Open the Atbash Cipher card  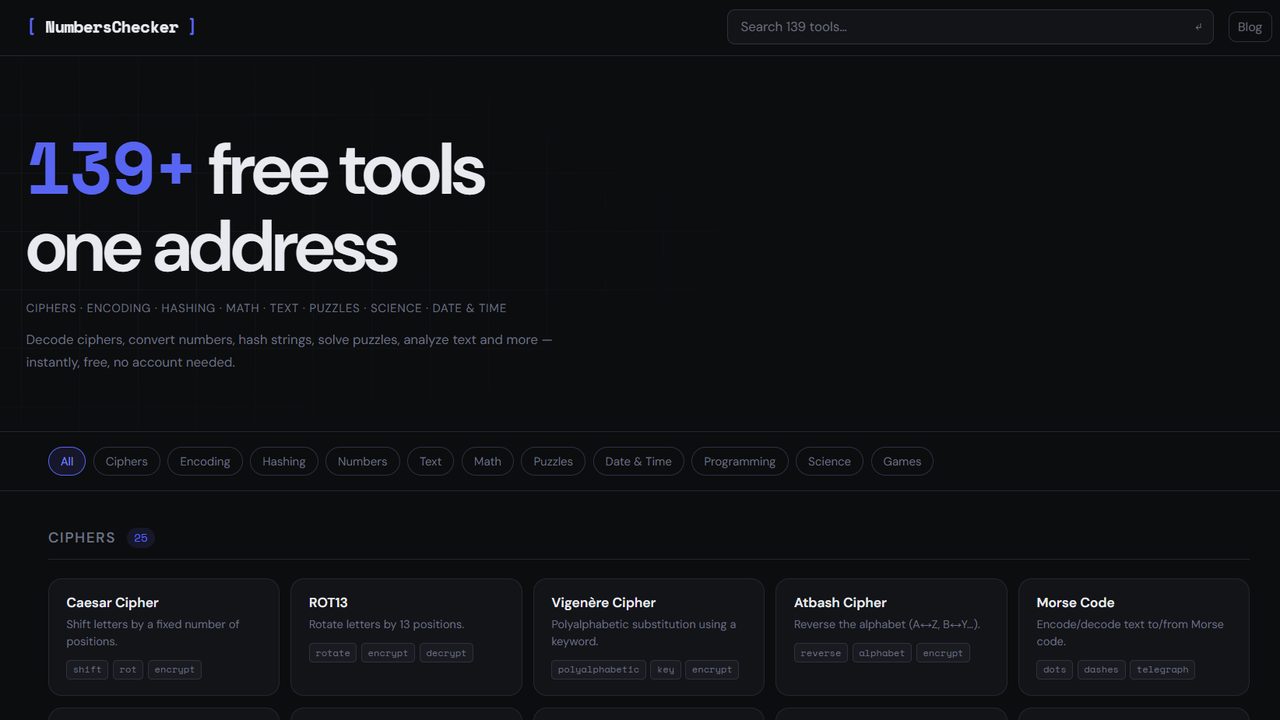[x=891, y=636]
